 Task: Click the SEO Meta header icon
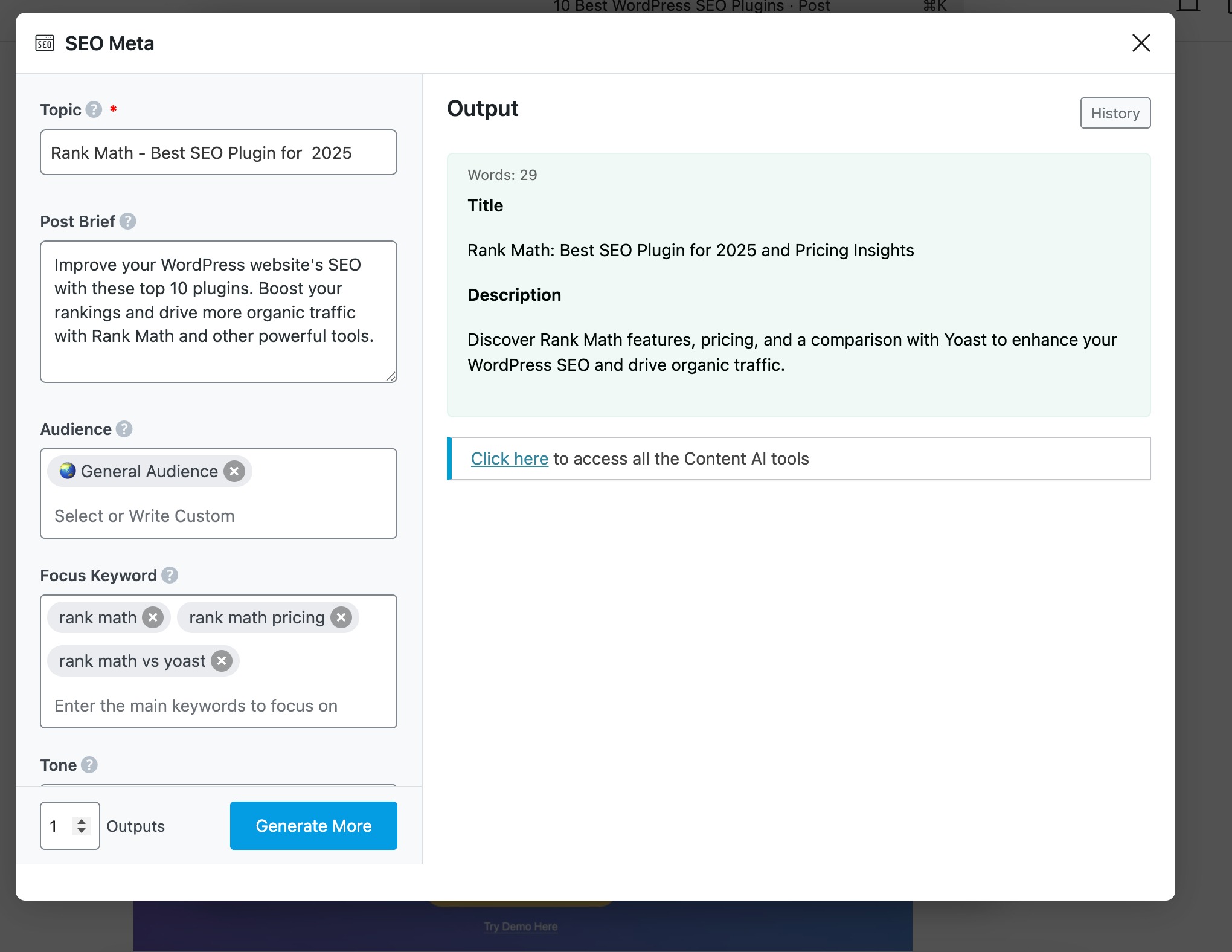click(45, 43)
